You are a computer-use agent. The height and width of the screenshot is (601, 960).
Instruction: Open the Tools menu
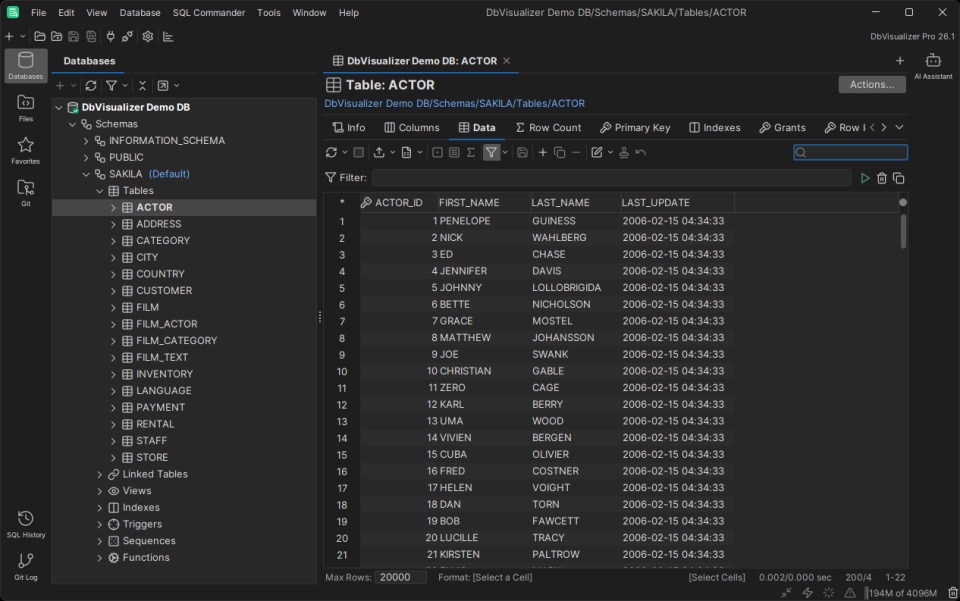(x=268, y=12)
